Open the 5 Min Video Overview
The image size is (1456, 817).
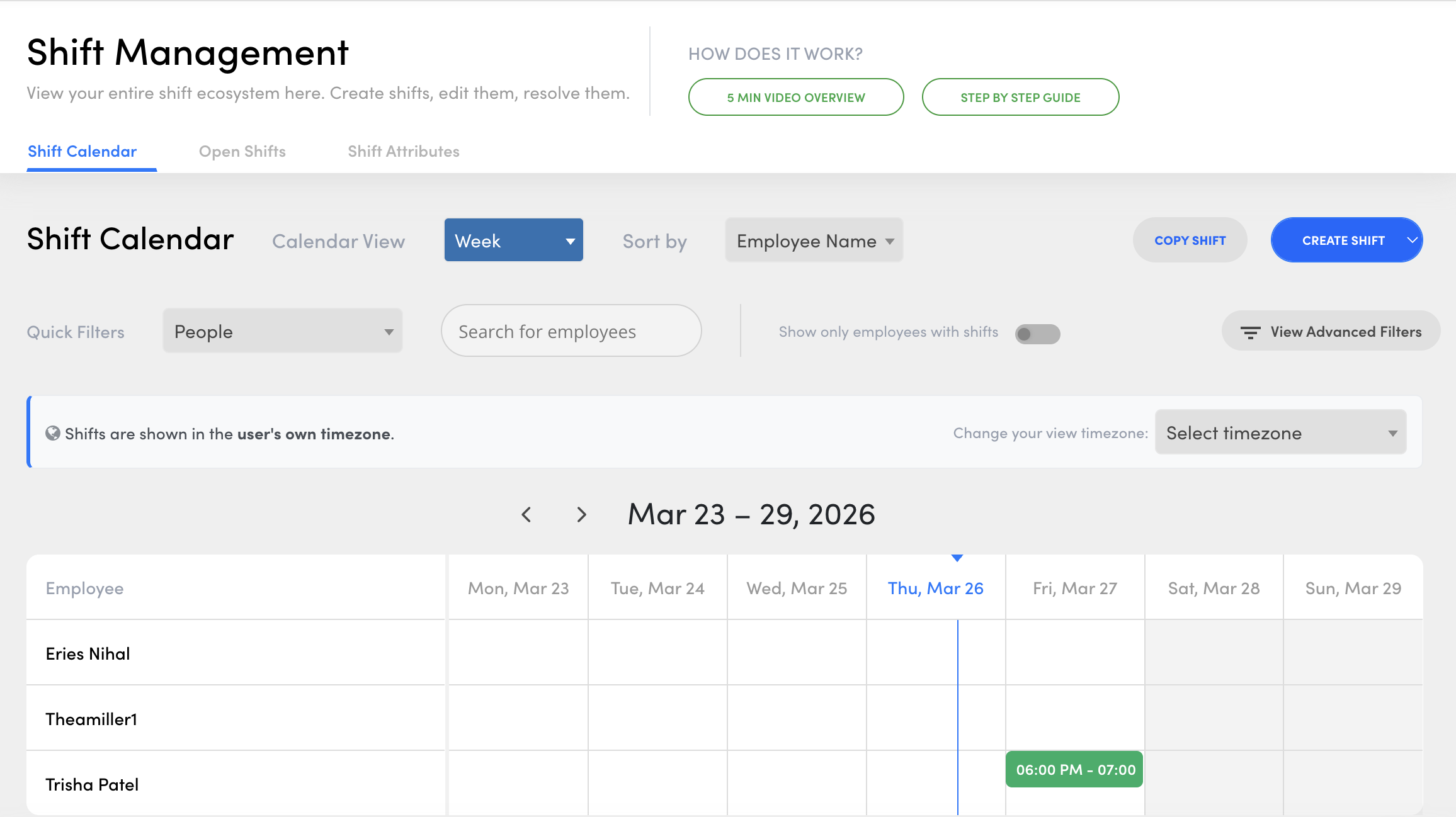pos(795,98)
